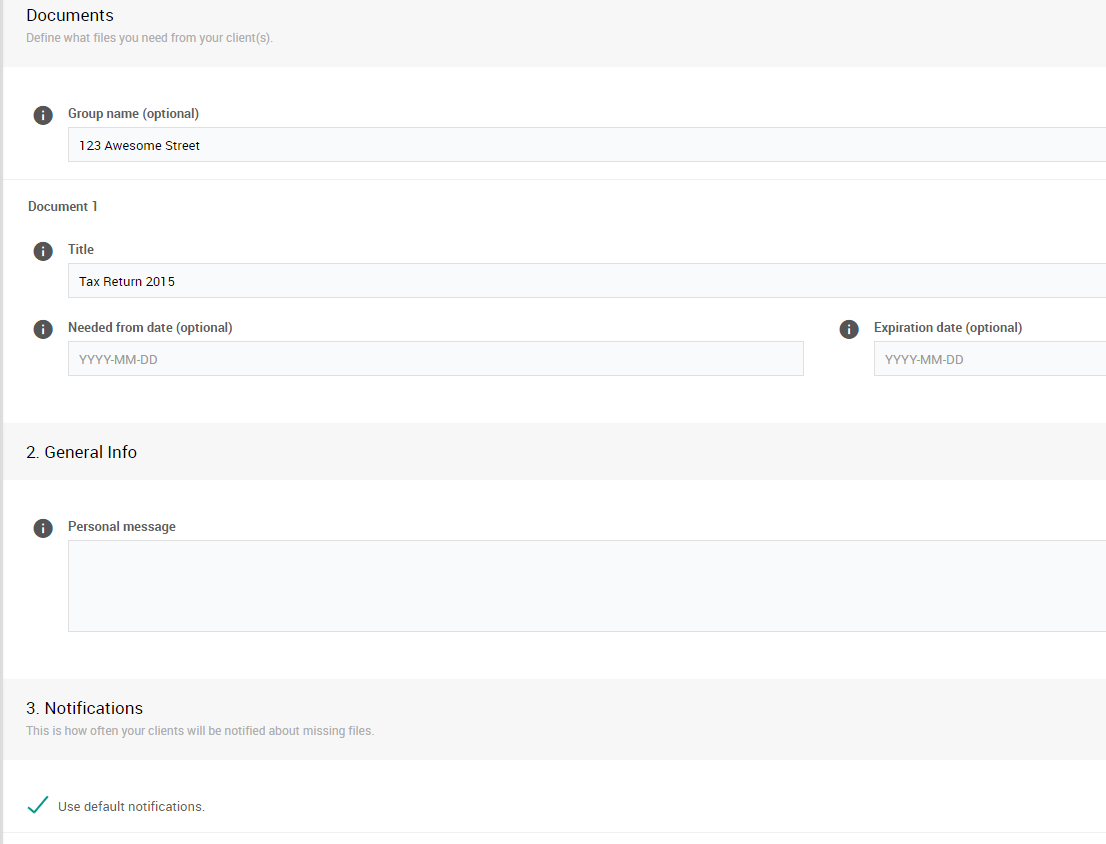Select the Needed from date input box
The height and width of the screenshot is (844, 1106).
click(435, 359)
